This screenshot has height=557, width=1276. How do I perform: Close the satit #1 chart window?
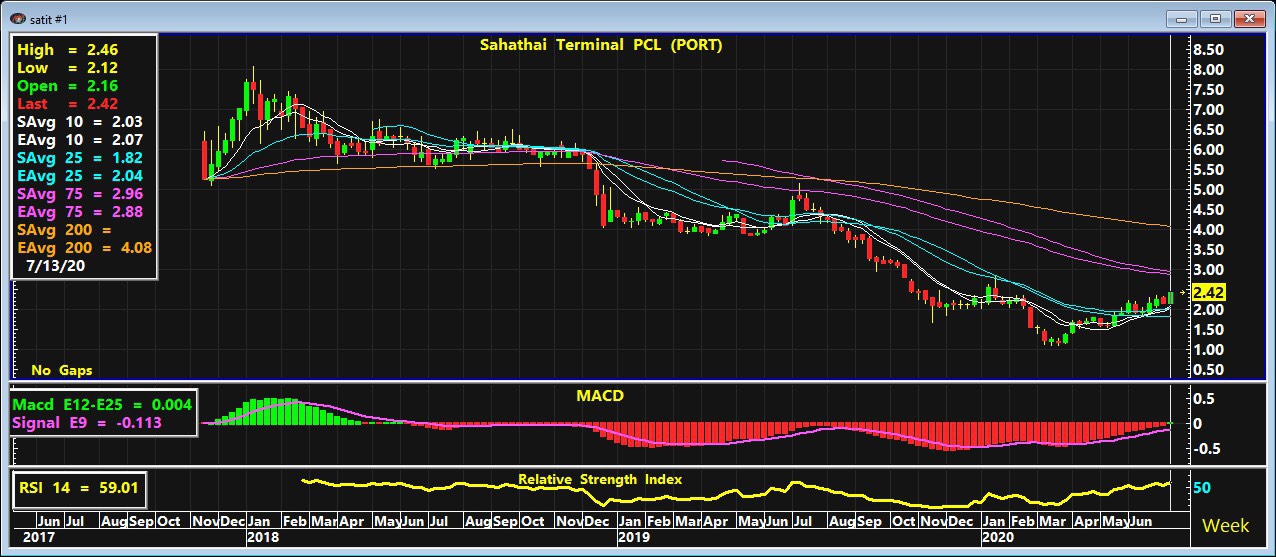coord(1249,18)
